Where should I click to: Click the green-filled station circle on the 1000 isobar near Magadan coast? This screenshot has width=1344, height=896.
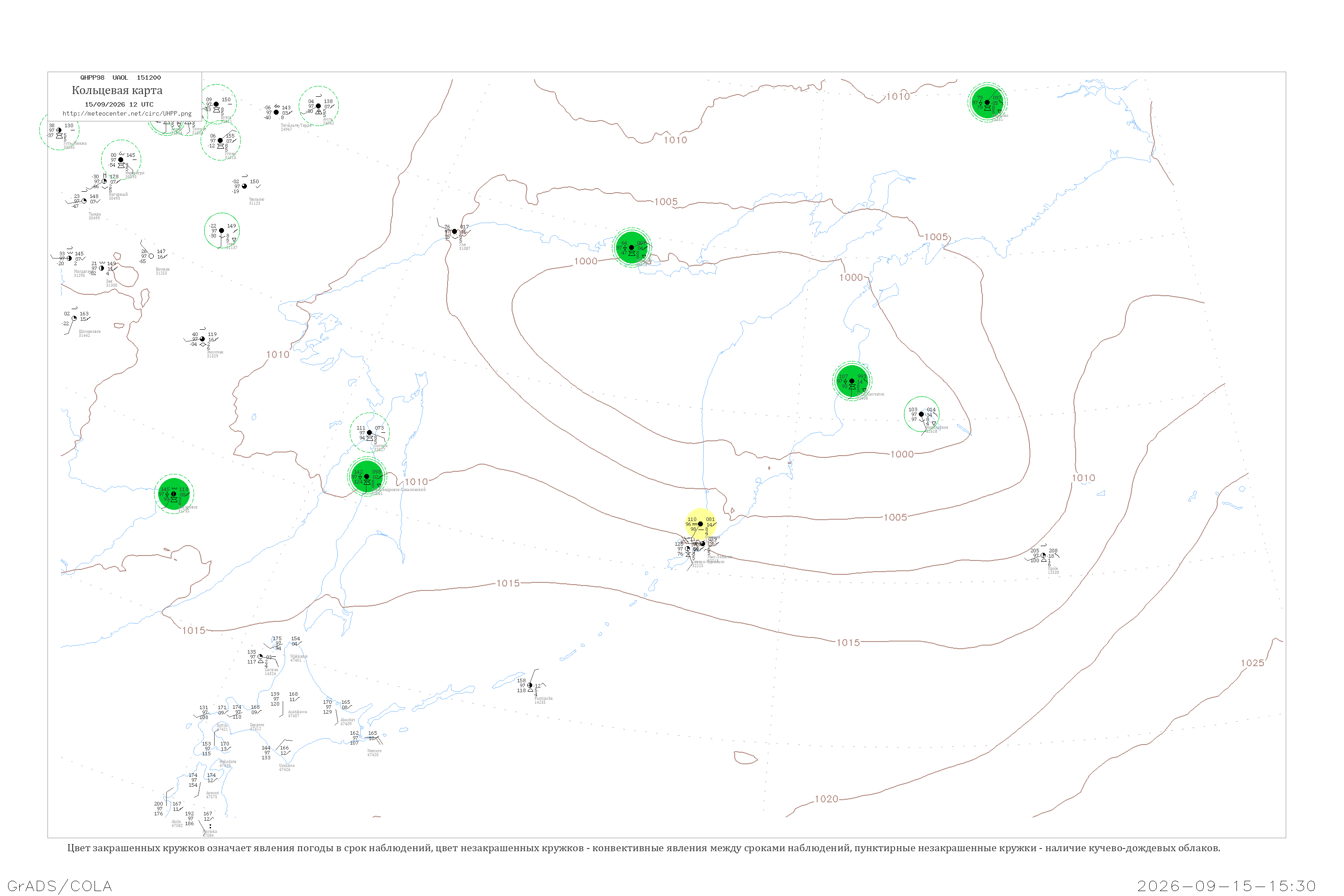coord(631,247)
